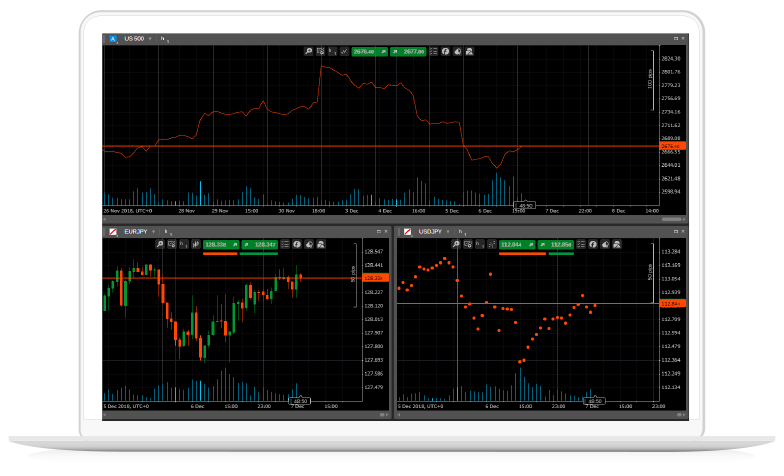Click the zoom magnifier on EURJPY chart
The width and height of the screenshot is (784, 476).
tap(160, 244)
